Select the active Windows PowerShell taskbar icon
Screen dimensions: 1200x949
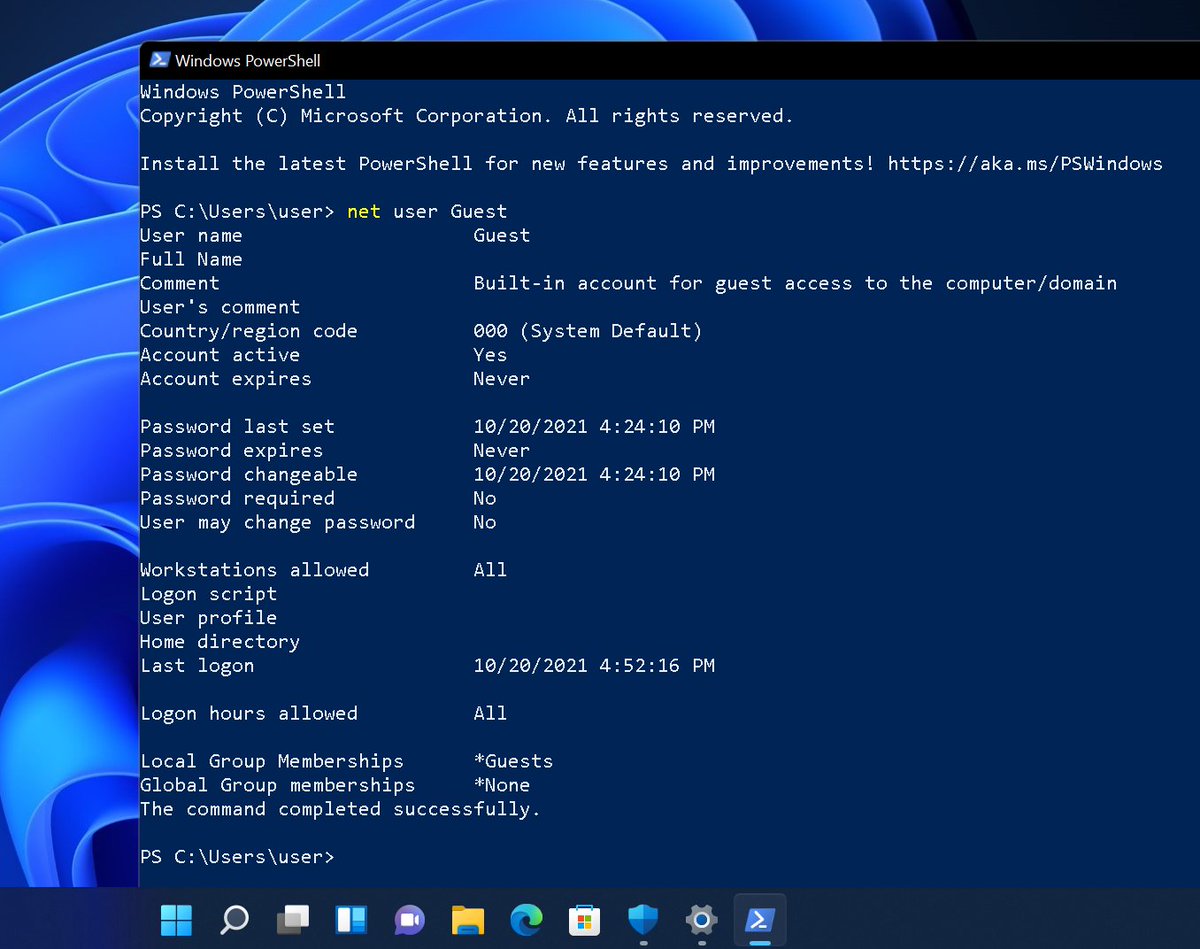759,920
